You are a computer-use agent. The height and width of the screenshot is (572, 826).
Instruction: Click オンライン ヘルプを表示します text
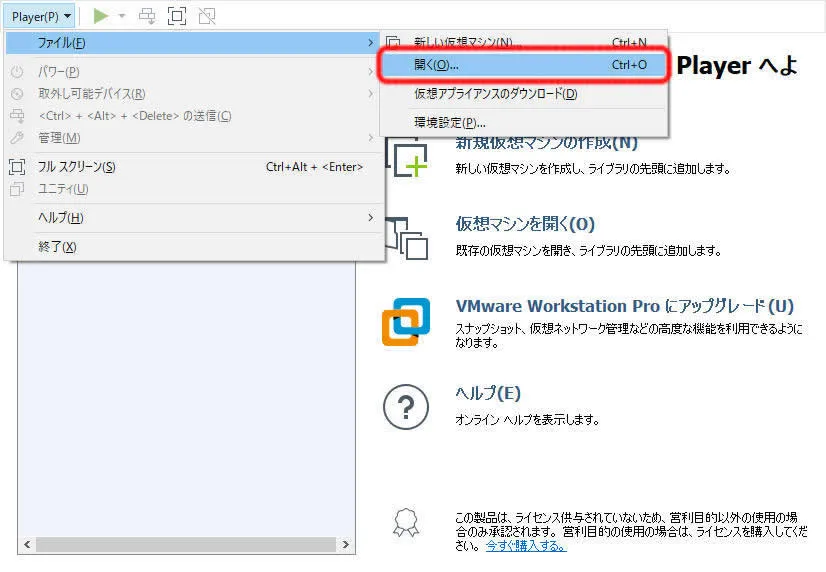click(527, 420)
